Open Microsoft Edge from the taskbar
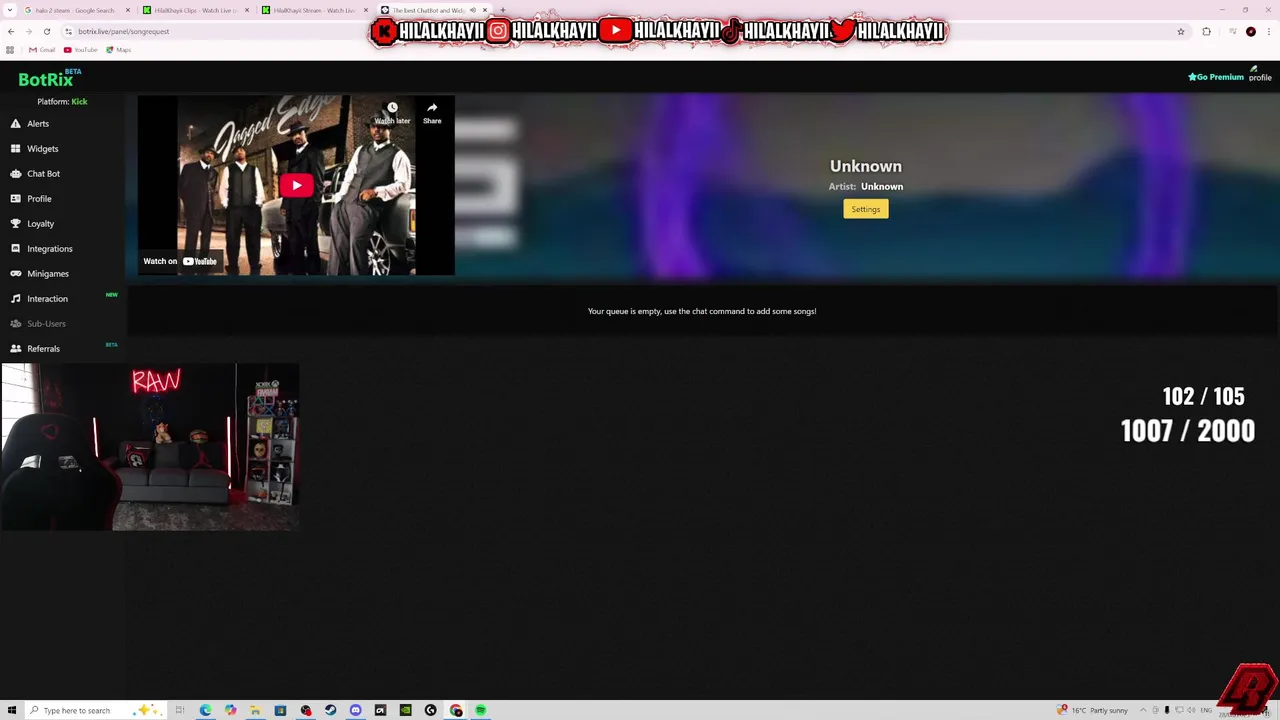 [205, 710]
